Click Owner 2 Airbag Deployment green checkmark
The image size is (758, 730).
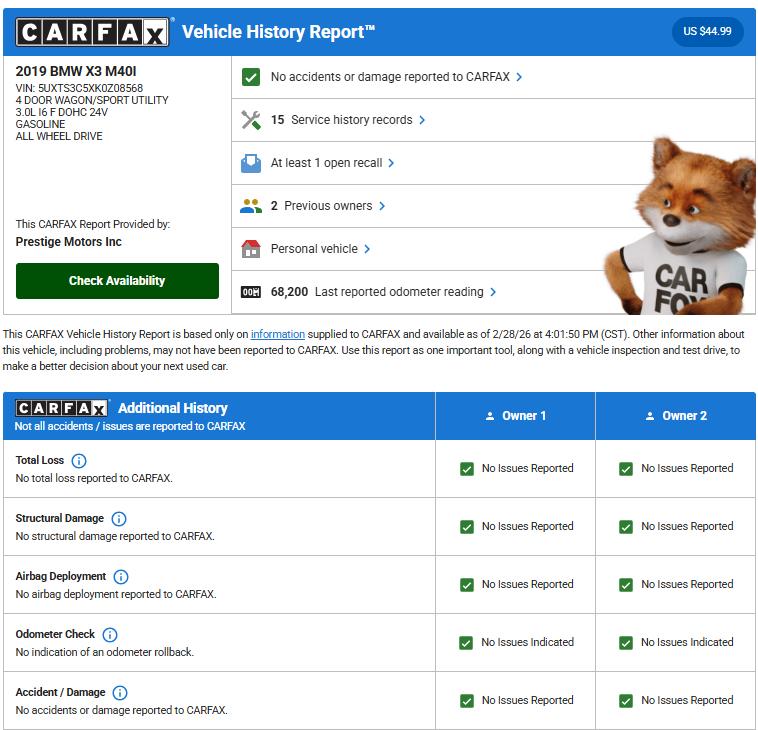pyautogui.click(x=626, y=585)
